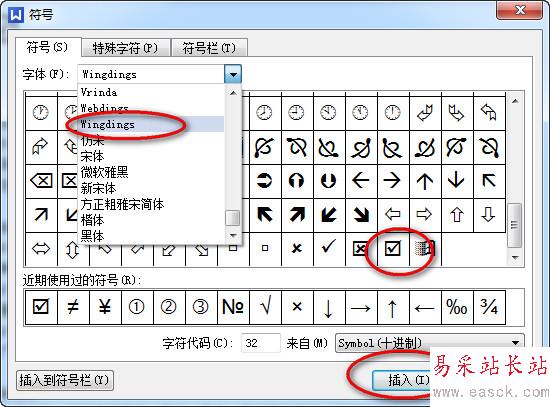The image size is (550, 407).
Task: Select the checked box symbol in the grid
Action: pyautogui.click(x=392, y=248)
